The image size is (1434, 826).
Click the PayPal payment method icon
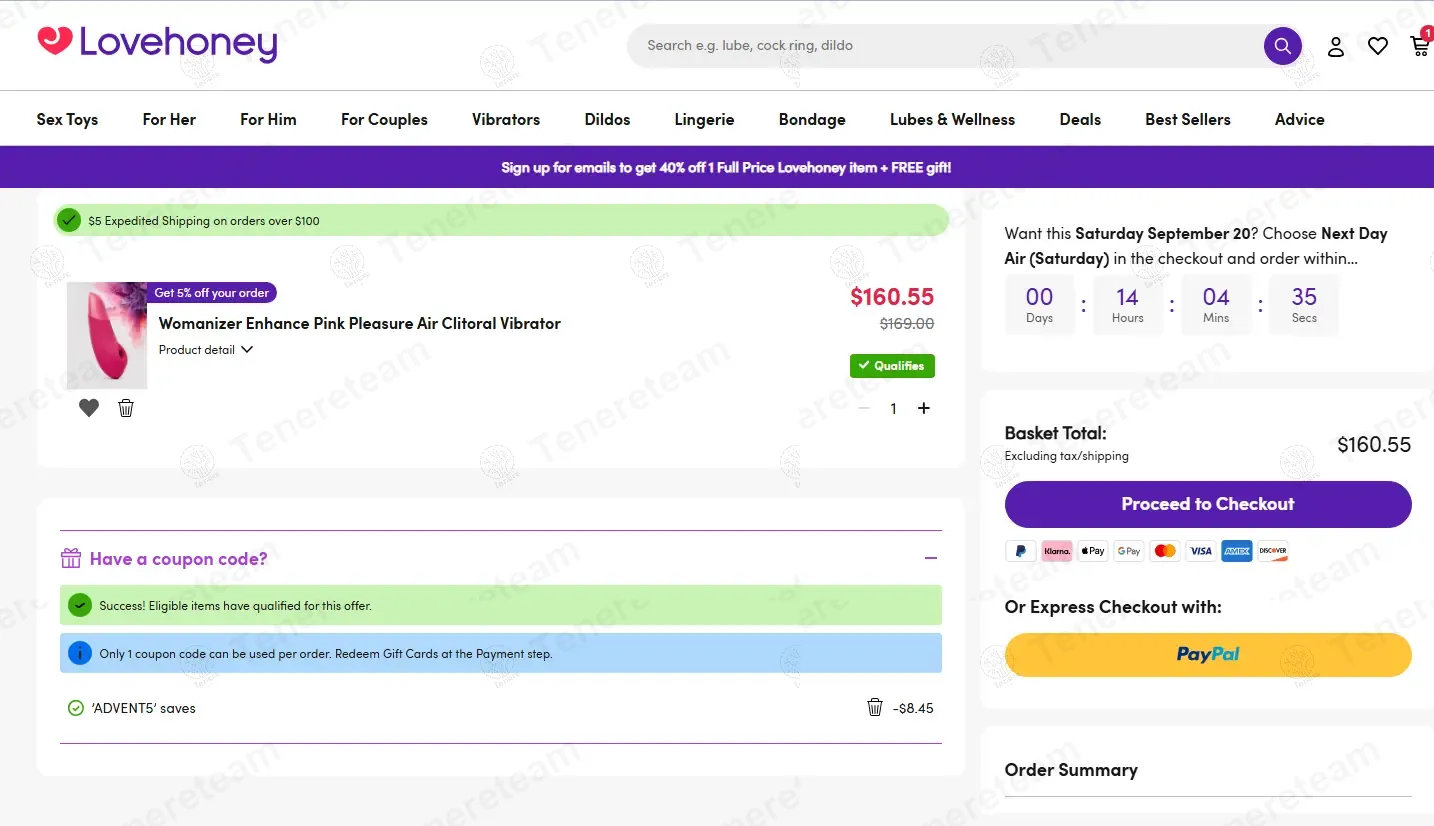click(1020, 551)
